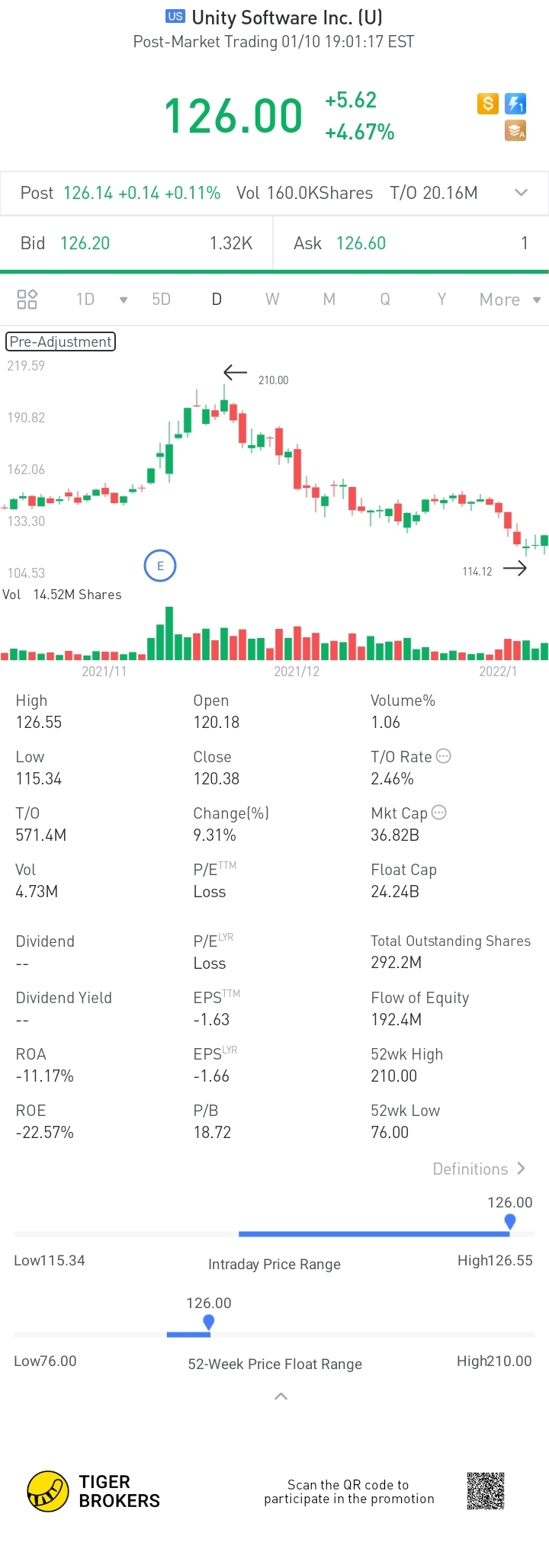Tap the info icon beside T/O Rate
This screenshot has width=549, height=1568.
coord(444,756)
